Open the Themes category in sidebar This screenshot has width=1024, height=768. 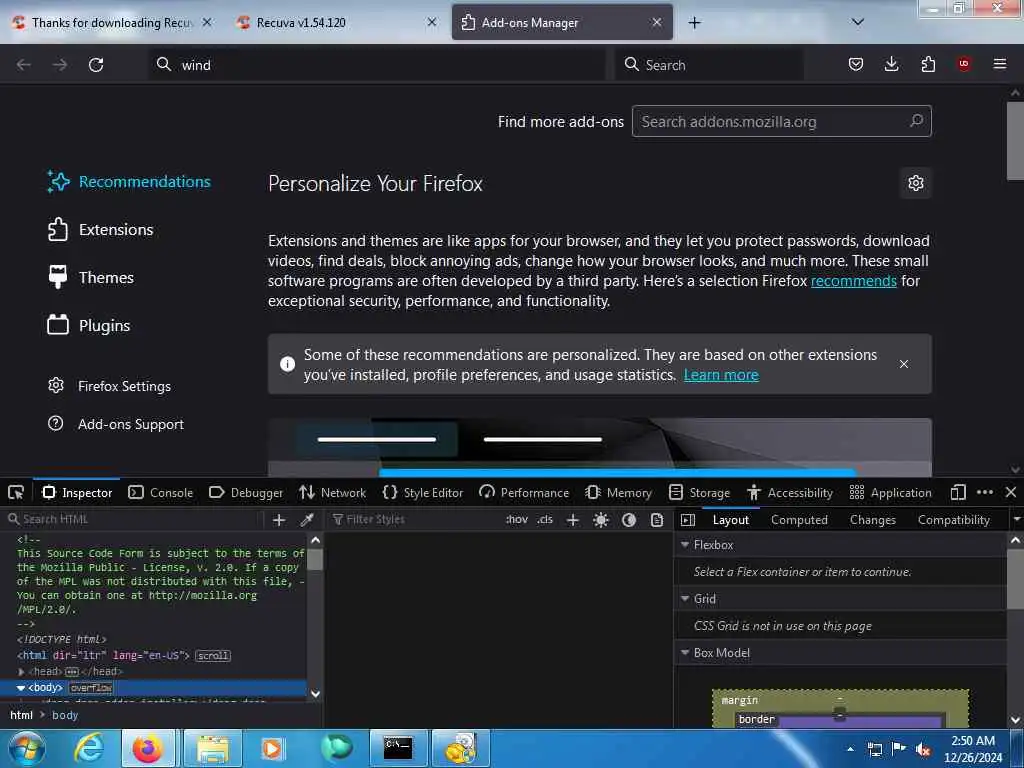91,278
